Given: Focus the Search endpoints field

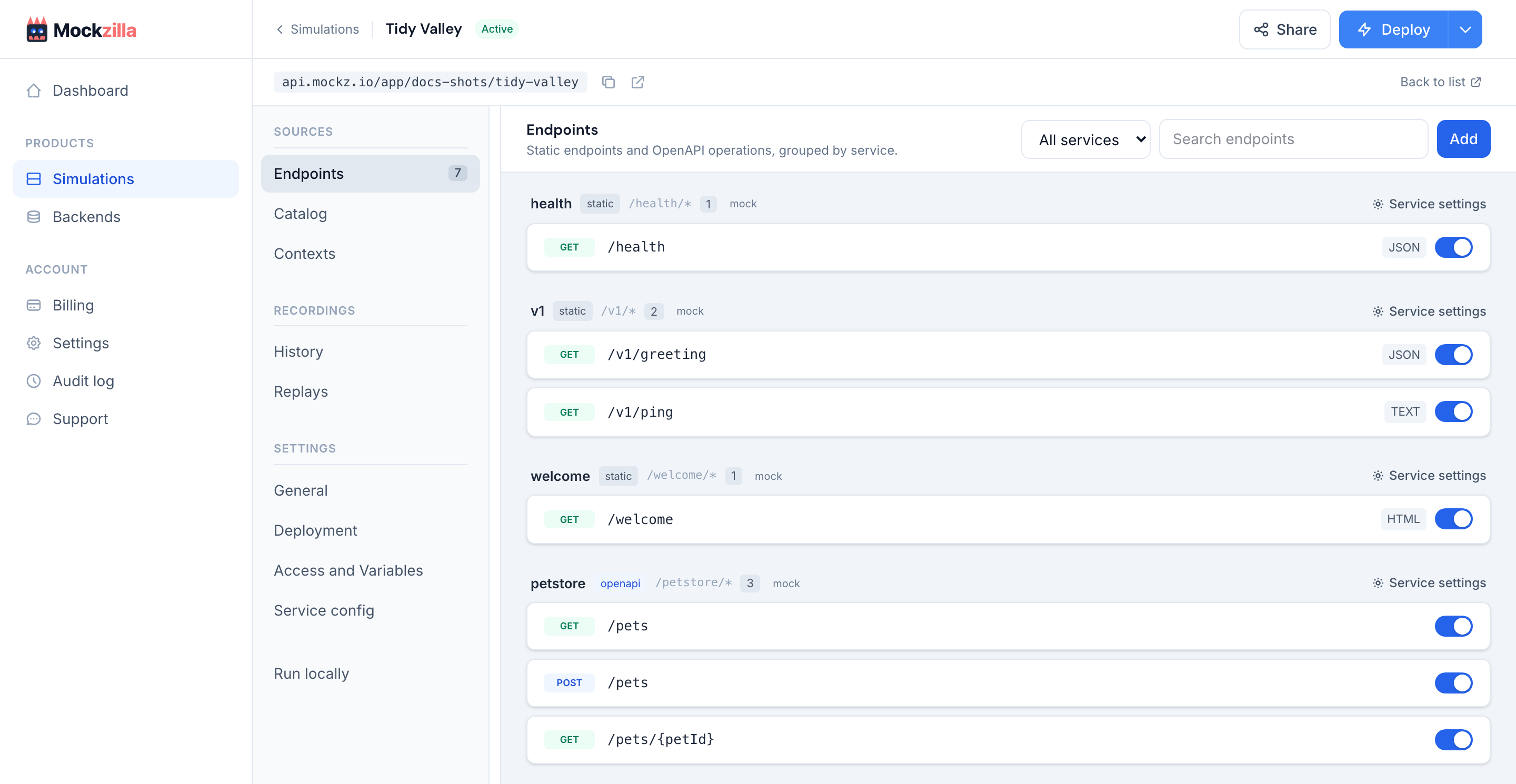Looking at the screenshot, I should click(x=1293, y=139).
